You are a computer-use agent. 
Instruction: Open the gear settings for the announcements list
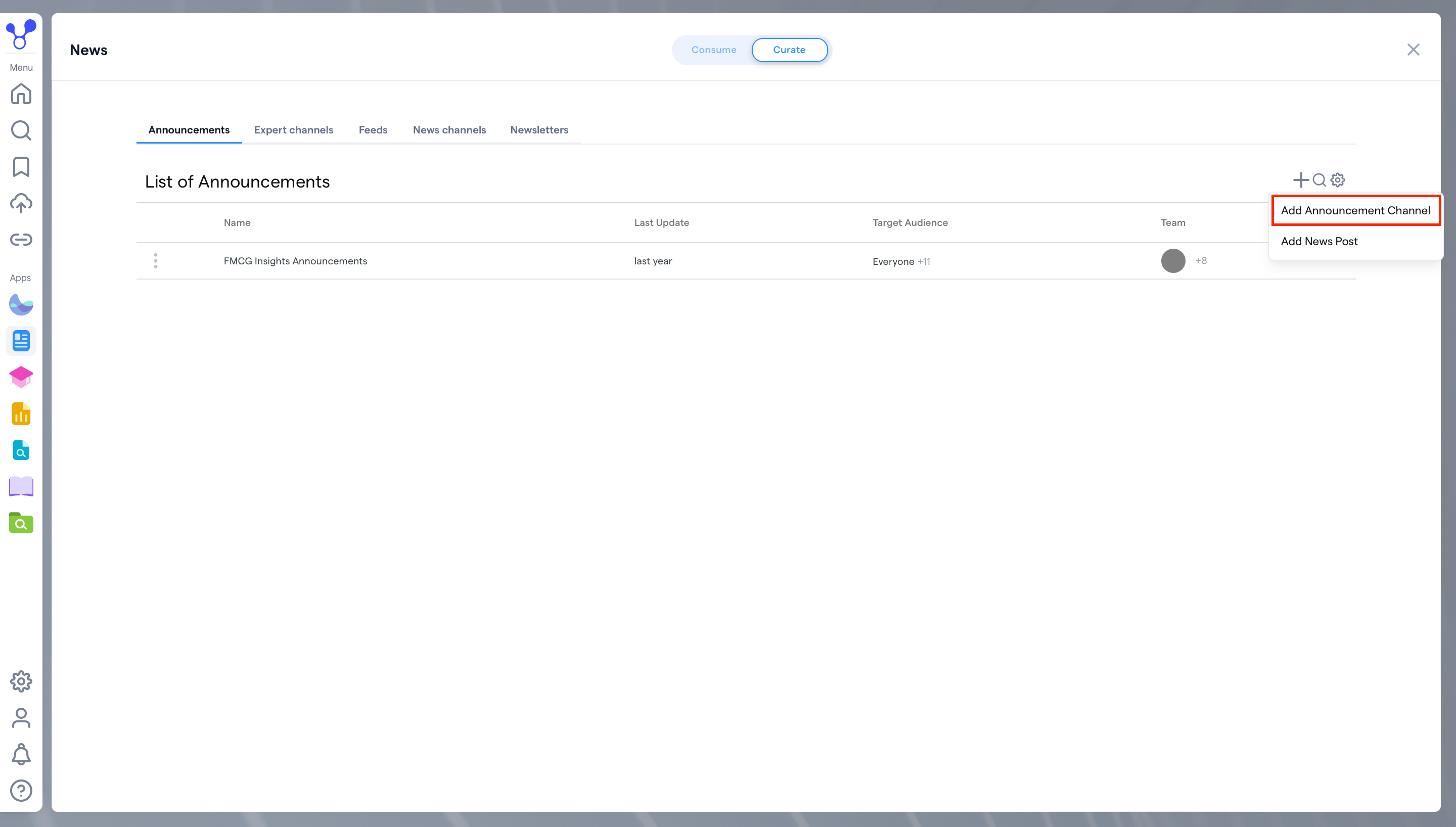(x=1338, y=180)
